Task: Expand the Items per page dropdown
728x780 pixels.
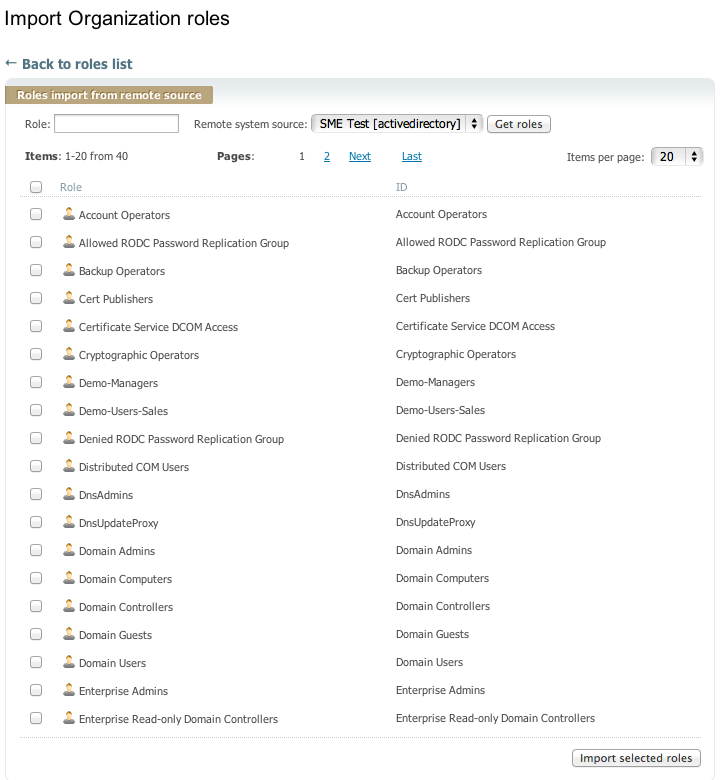Action: coord(677,157)
